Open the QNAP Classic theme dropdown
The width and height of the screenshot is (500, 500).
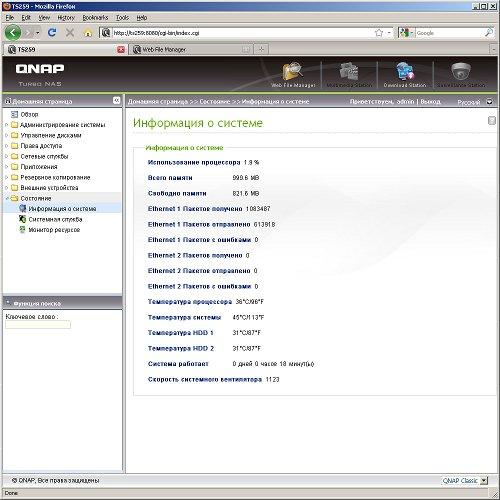484,481
